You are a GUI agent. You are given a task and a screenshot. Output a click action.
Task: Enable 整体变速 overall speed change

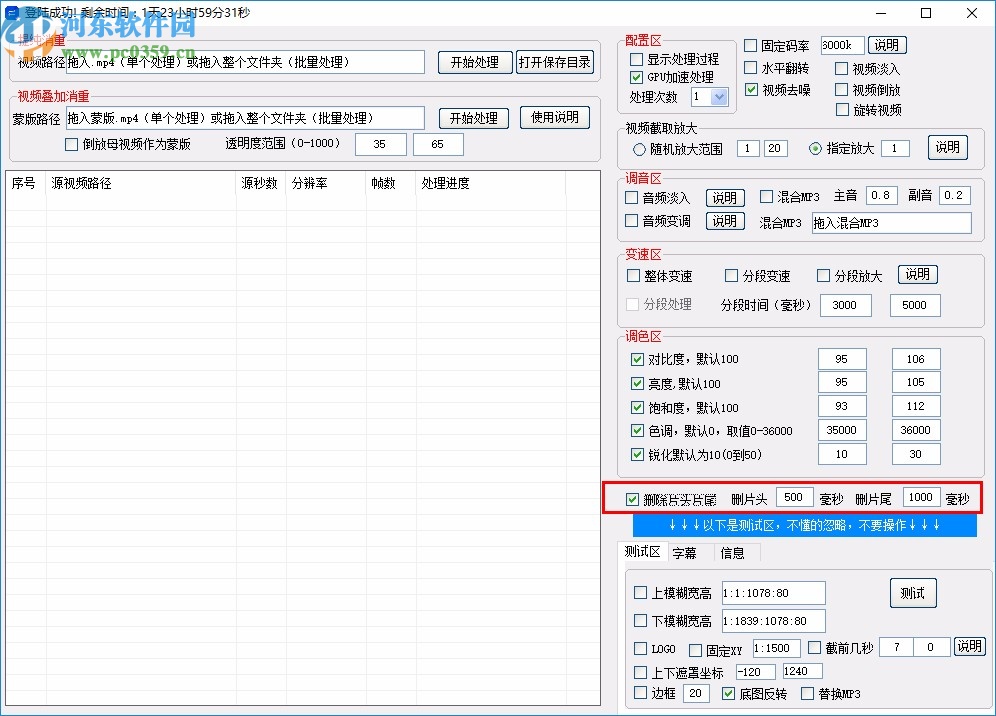pyautogui.click(x=634, y=275)
